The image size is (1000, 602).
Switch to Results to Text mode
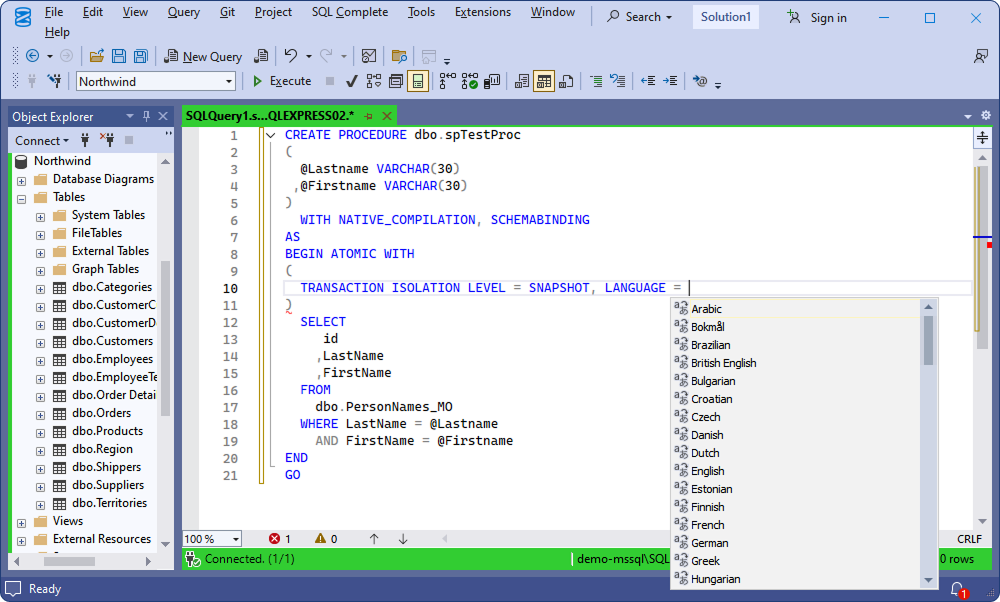click(522, 81)
